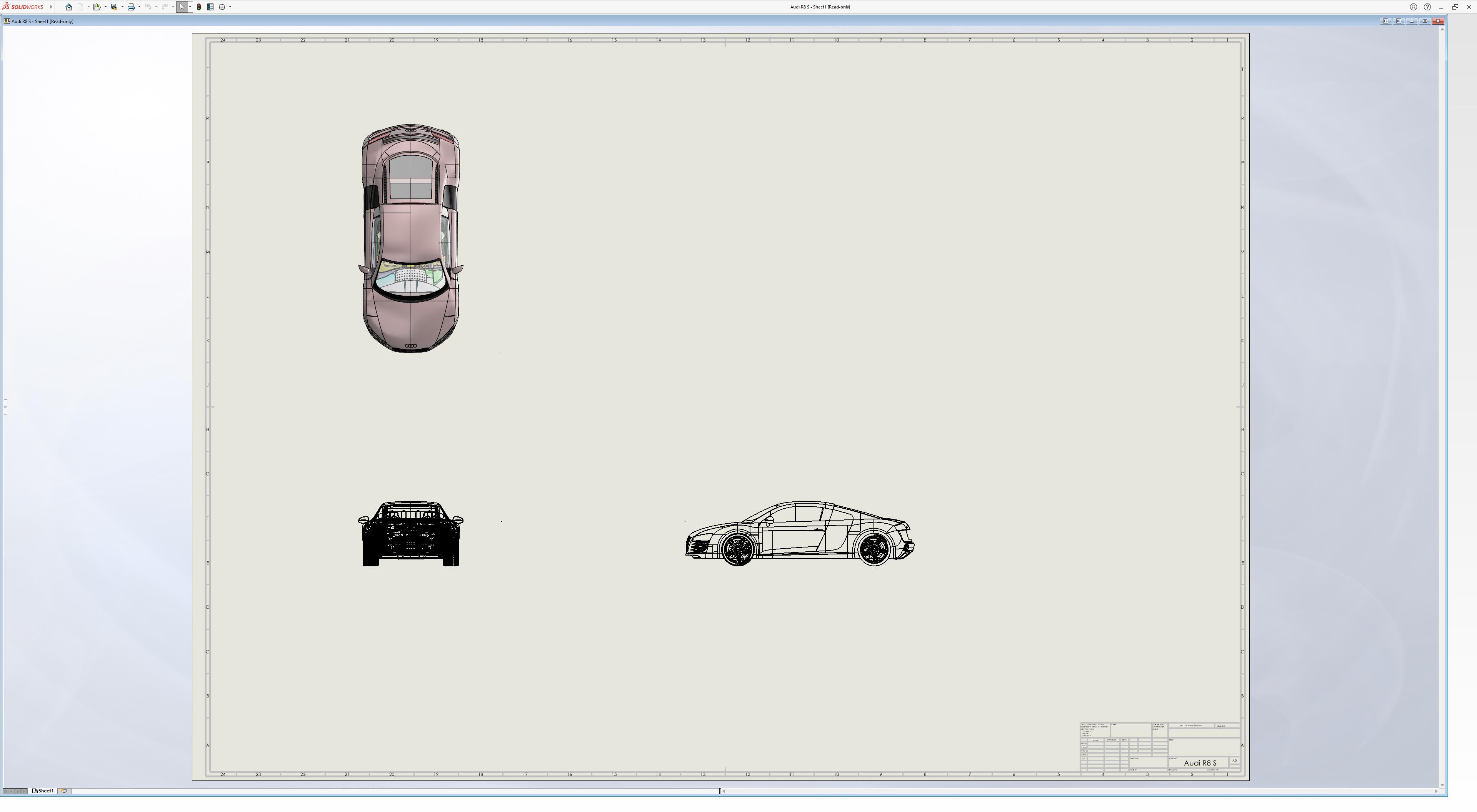The height and width of the screenshot is (812, 1477).
Task: Toggle the Select arrow tool
Action: [182, 7]
